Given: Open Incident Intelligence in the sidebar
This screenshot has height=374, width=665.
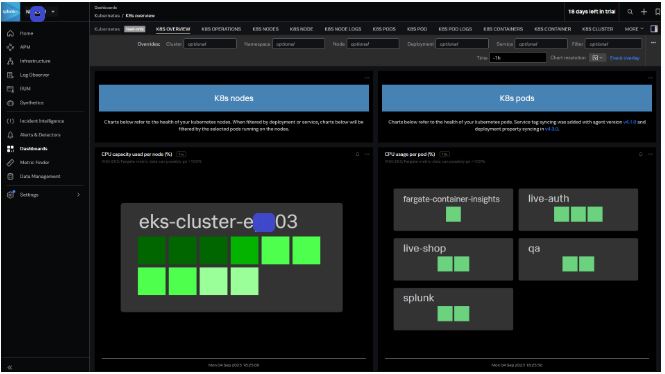Looking at the screenshot, I should pyautogui.click(x=42, y=121).
